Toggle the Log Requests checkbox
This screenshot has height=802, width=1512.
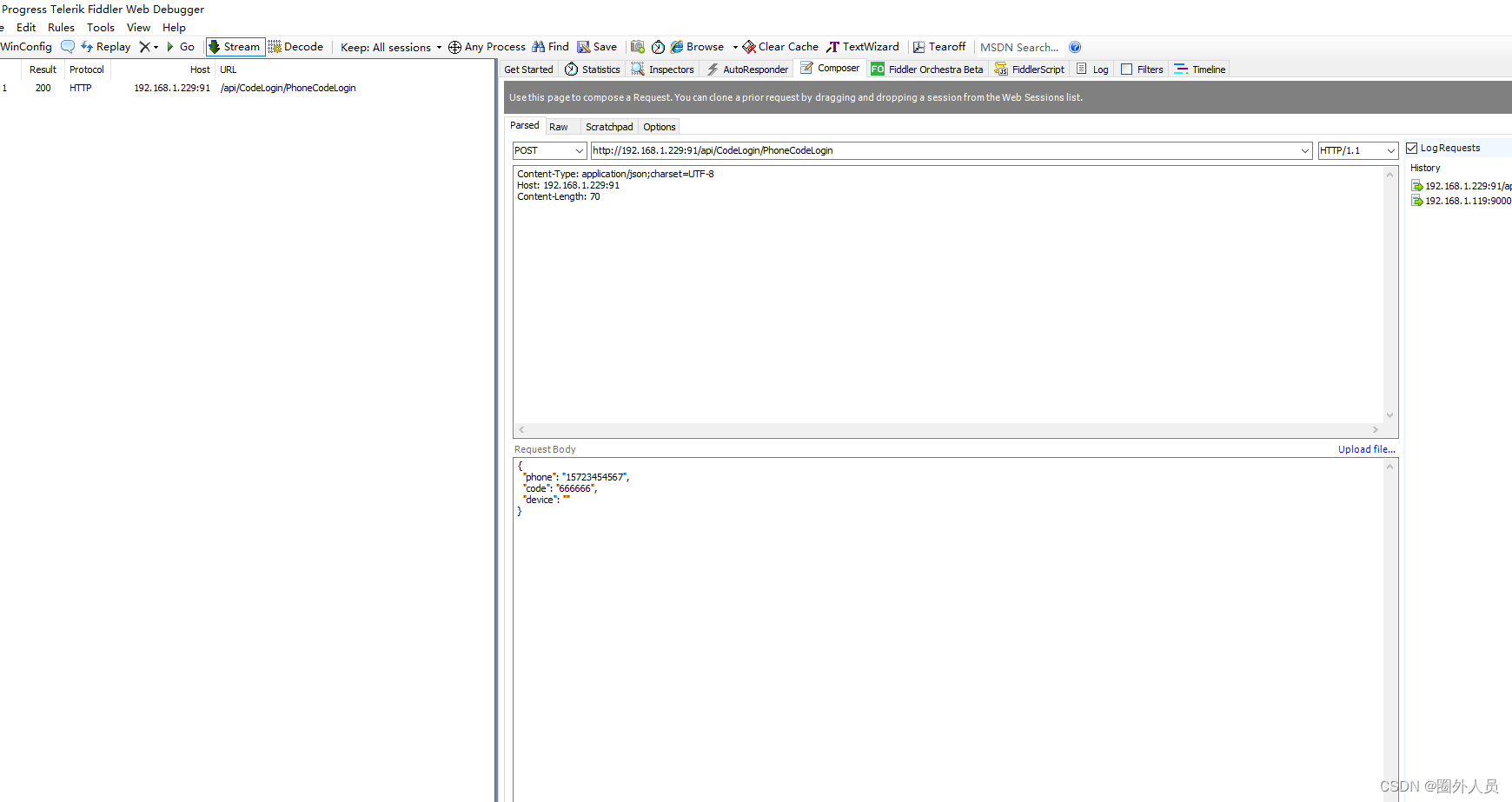1412,148
